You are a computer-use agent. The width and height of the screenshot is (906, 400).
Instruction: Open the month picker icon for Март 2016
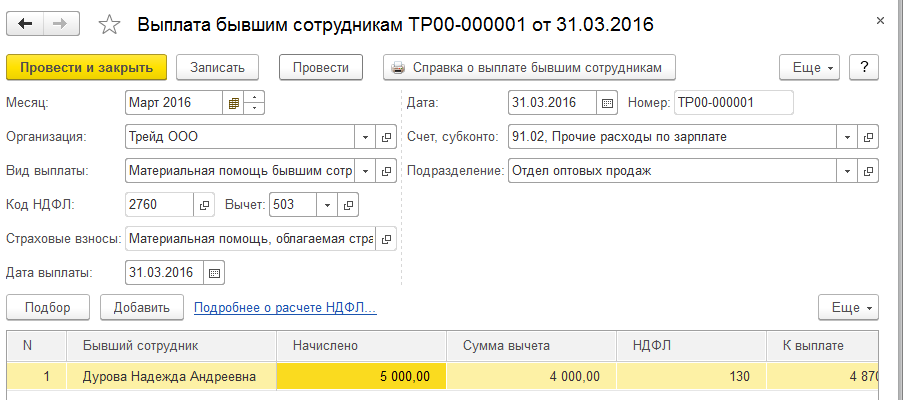[233, 102]
